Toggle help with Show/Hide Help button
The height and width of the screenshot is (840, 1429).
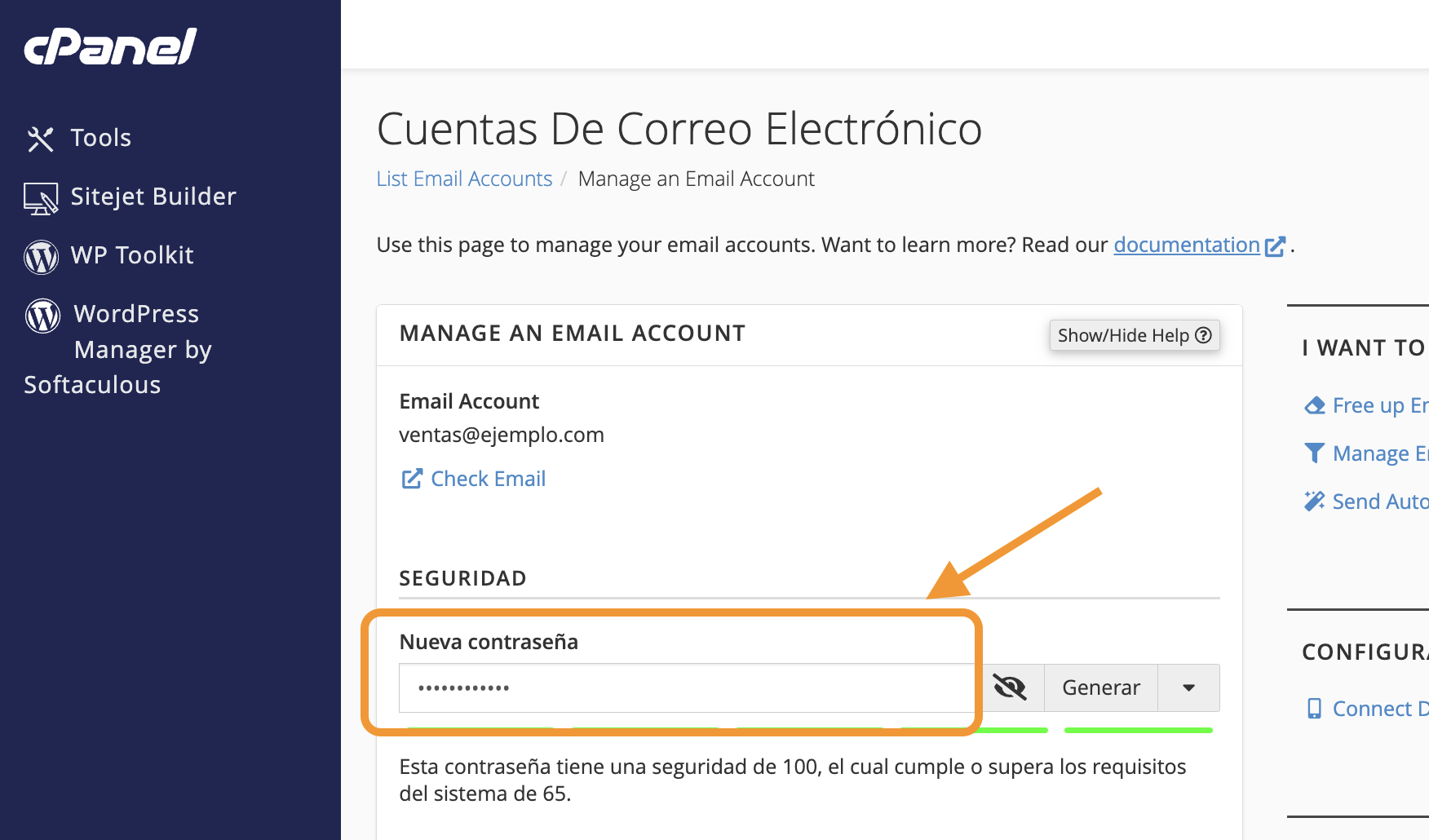coord(1134,335)
